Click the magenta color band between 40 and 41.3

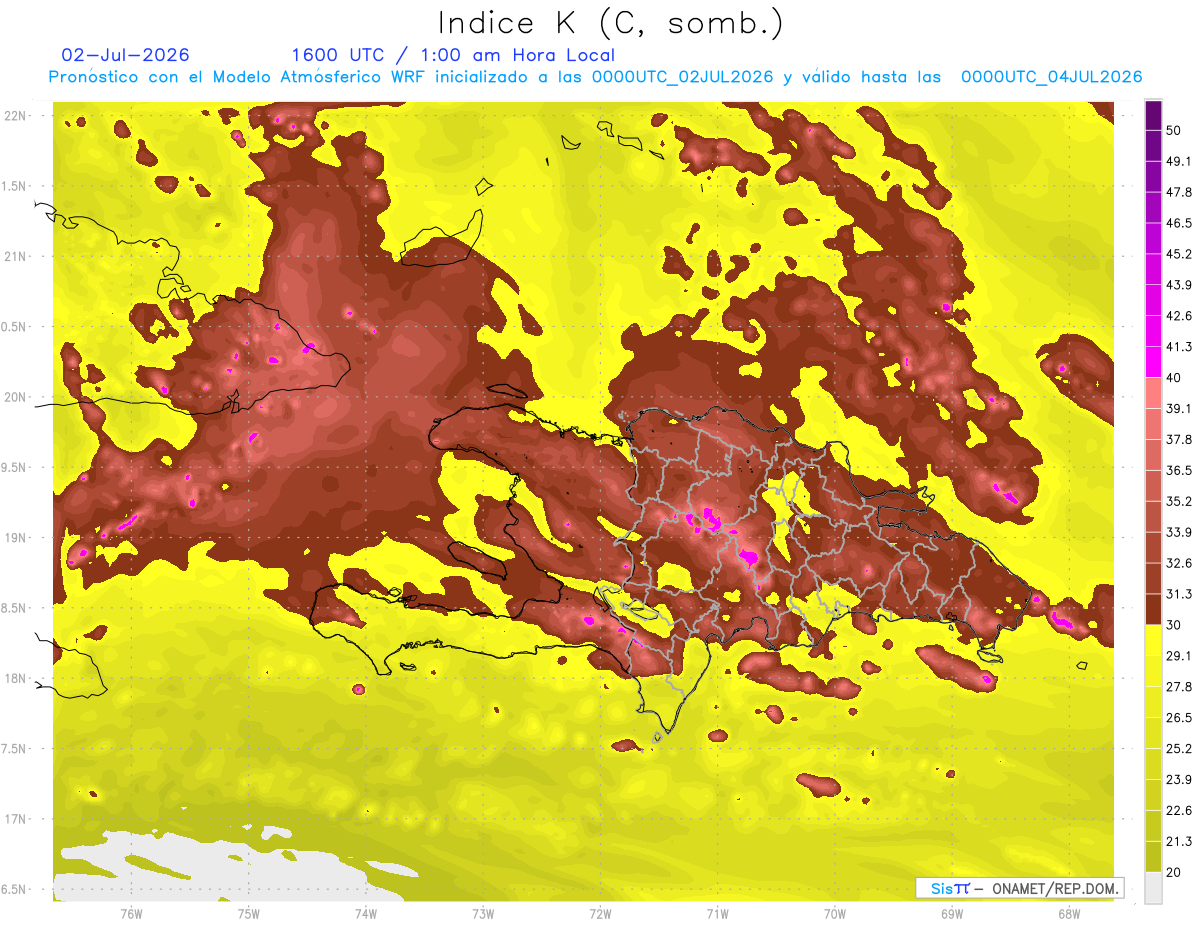pyautogui.click(x=1153, y=362)
